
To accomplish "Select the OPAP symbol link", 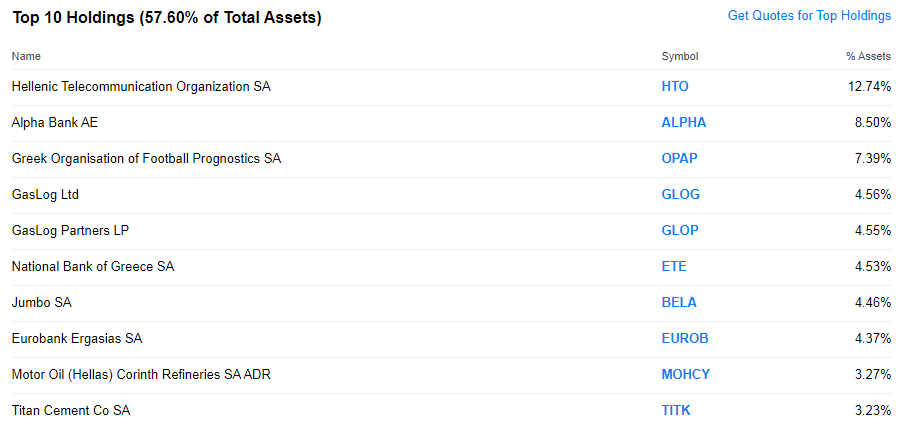I will [x=679, y=159].
